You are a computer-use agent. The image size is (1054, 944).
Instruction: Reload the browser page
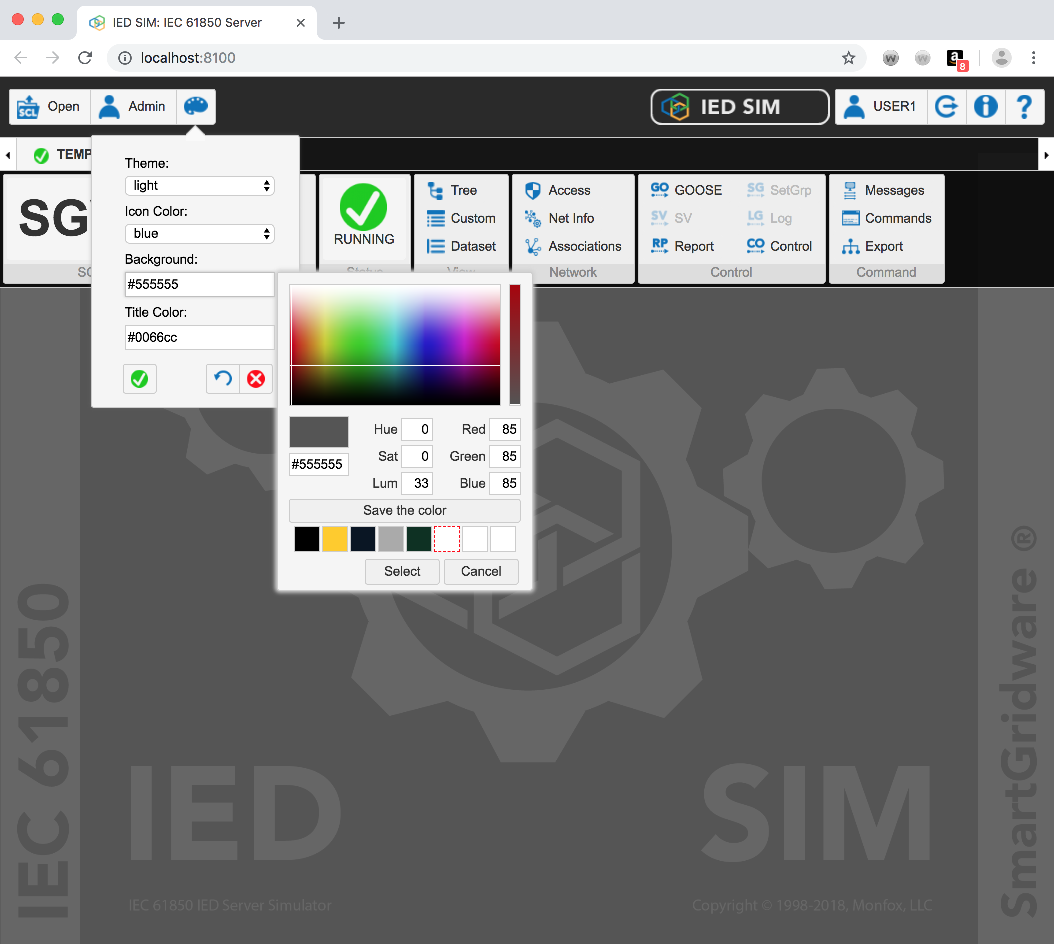coord(85,58)
